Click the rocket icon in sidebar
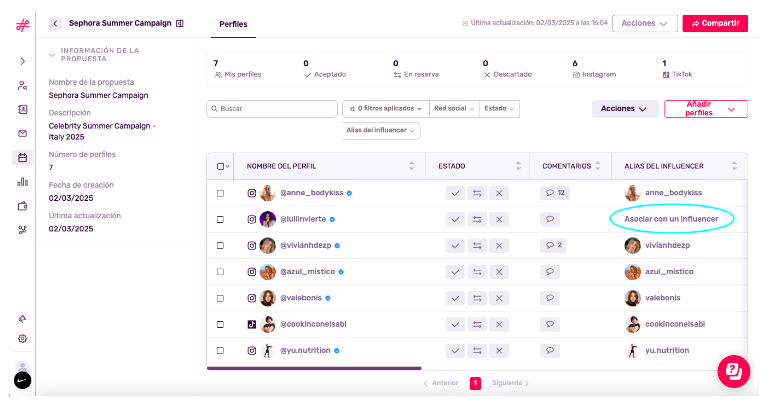772x408 pixels. (x=23, y=319)
